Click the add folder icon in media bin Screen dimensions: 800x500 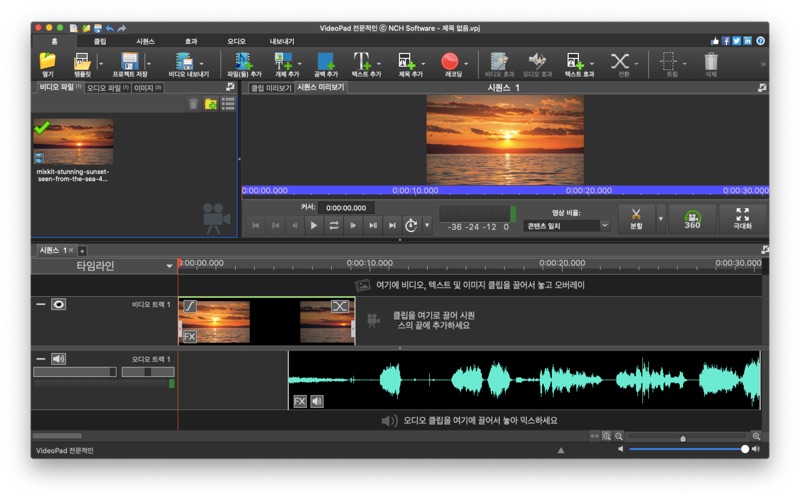(x=211, y=104)
